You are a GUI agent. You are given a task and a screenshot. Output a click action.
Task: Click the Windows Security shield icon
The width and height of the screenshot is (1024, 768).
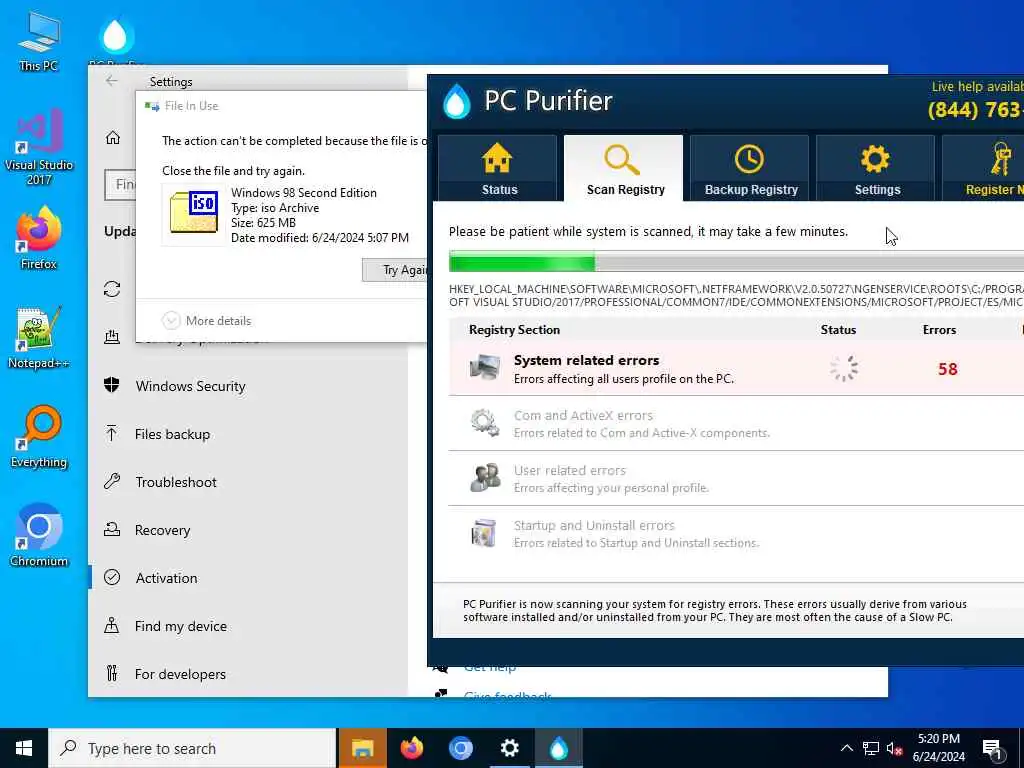[x=112, y=385]
